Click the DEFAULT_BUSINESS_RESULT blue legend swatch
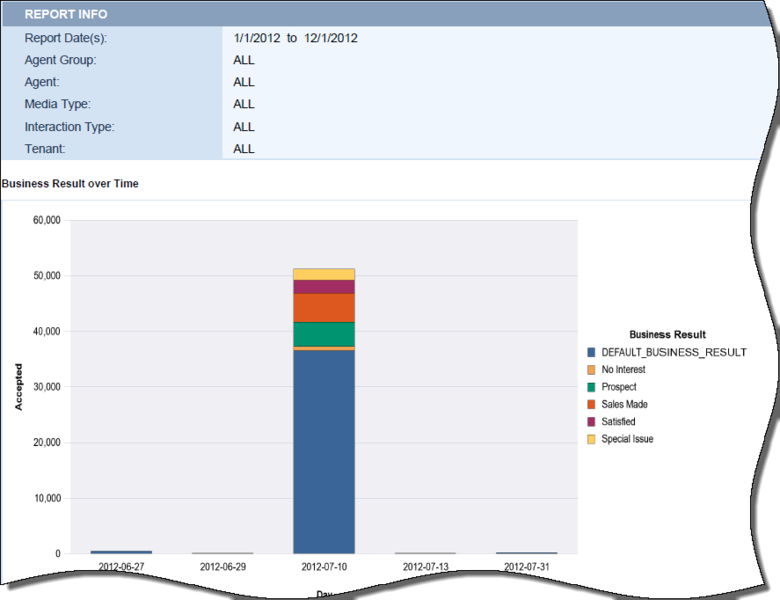Viewport: 780px width, 600px height. [x=592, y=352]
